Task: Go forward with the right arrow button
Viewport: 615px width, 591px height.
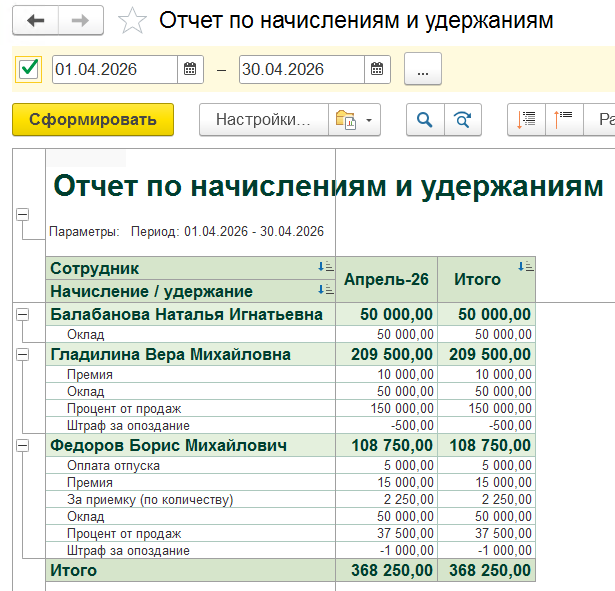Action: tap(81, 20)
